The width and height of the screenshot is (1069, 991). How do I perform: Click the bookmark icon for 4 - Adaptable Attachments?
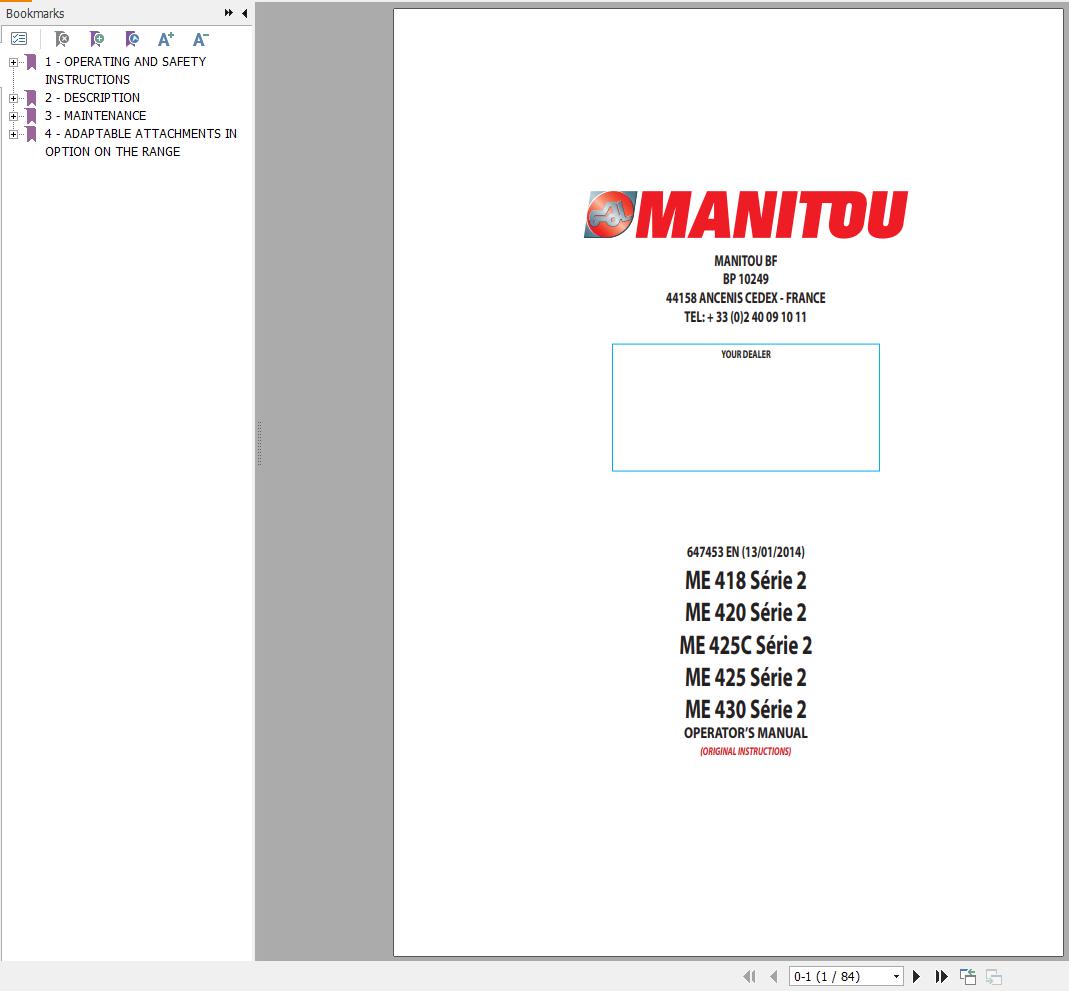31,134
